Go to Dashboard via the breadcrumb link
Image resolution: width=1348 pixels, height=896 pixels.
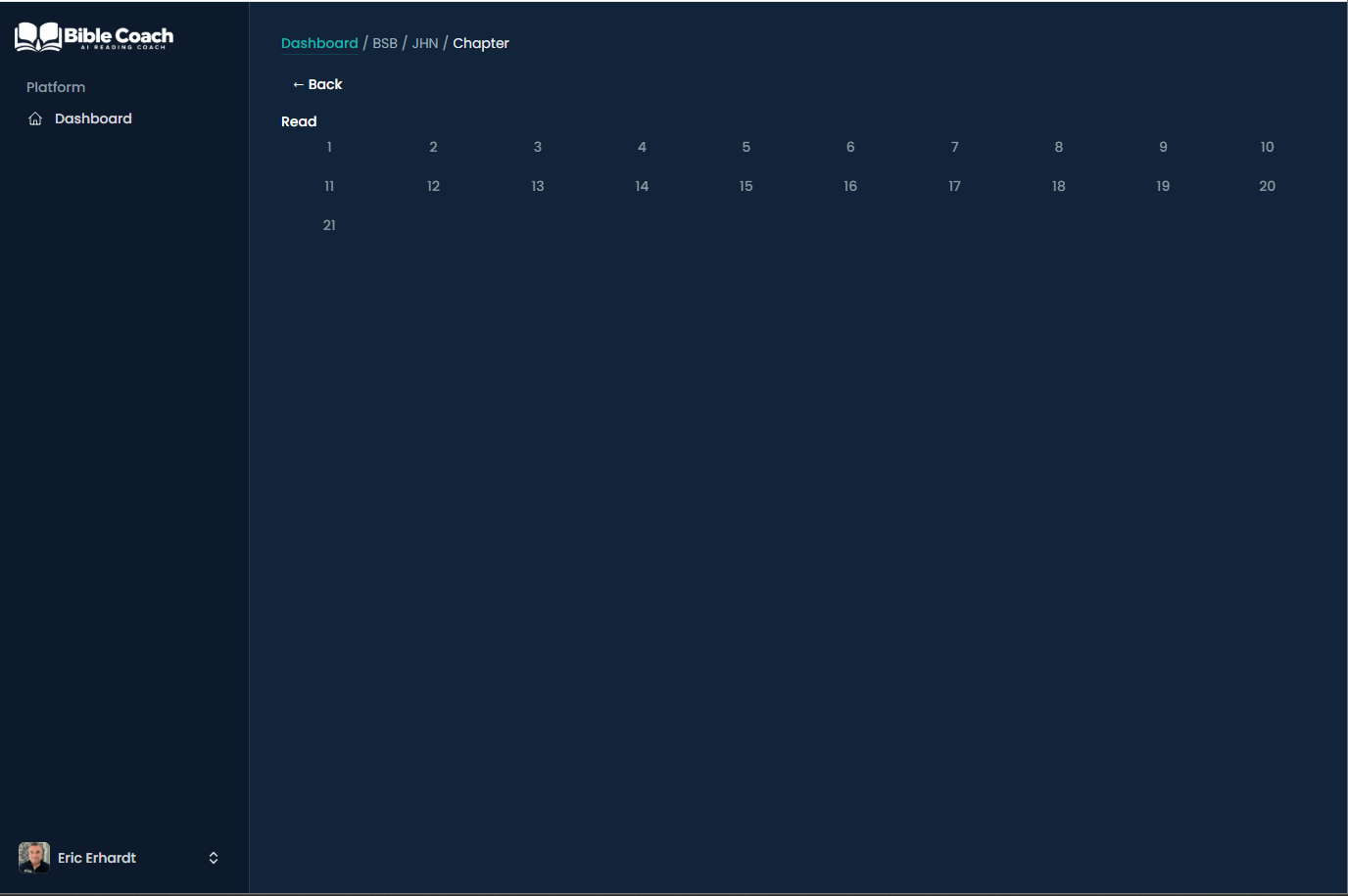(x=319, y=43)
